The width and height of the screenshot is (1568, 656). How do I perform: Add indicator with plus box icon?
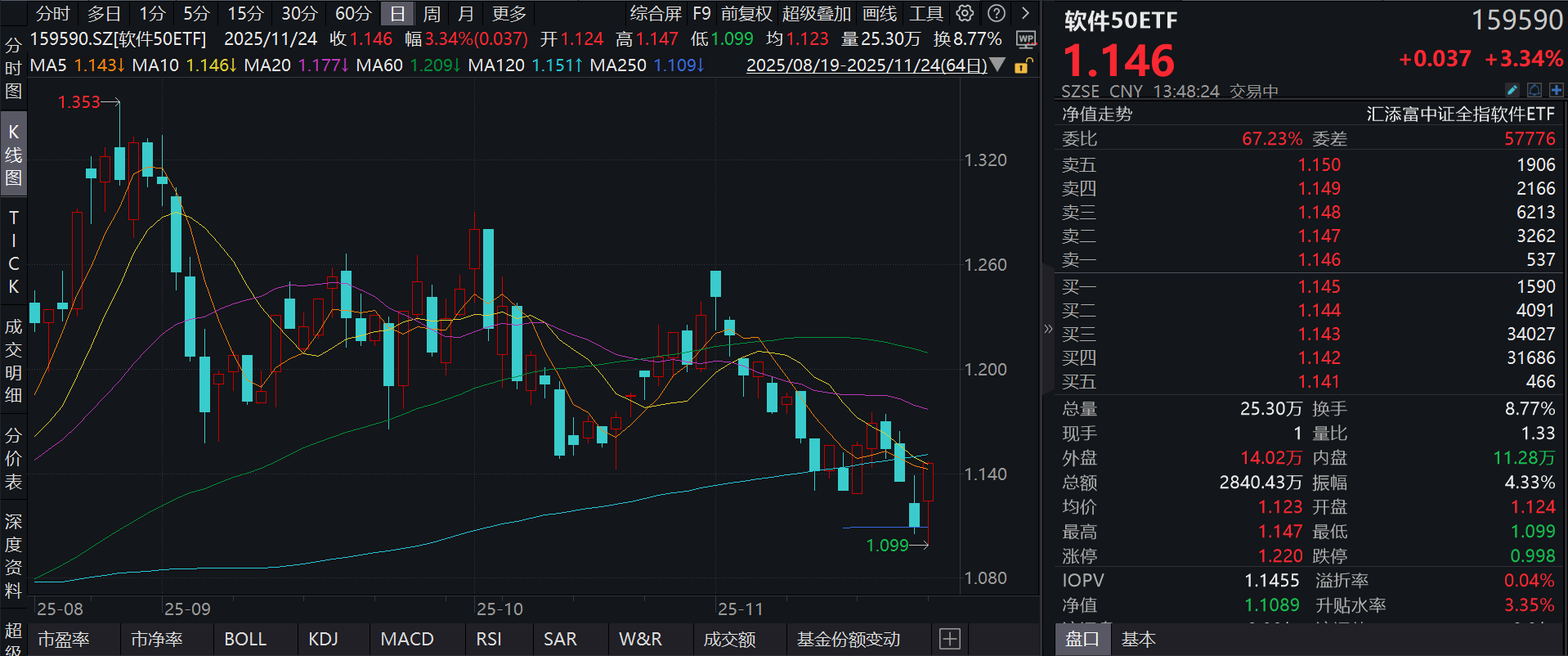pos(949,639)
